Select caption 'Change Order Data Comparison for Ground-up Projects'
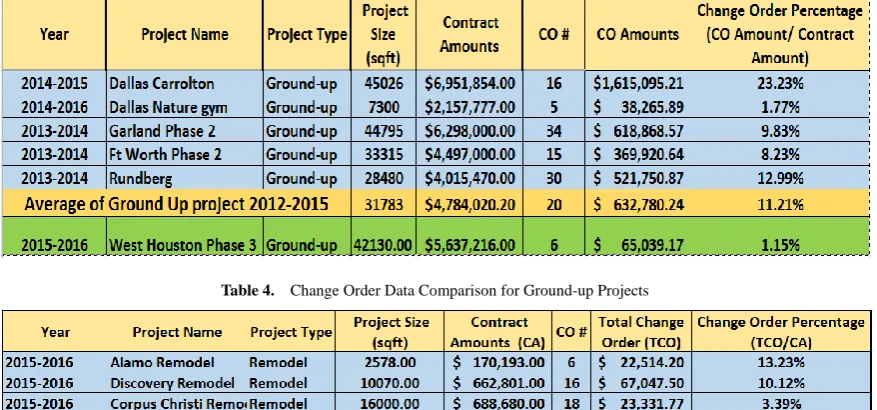877x410 pixels. pyautogui.click(x=470, y=290)
